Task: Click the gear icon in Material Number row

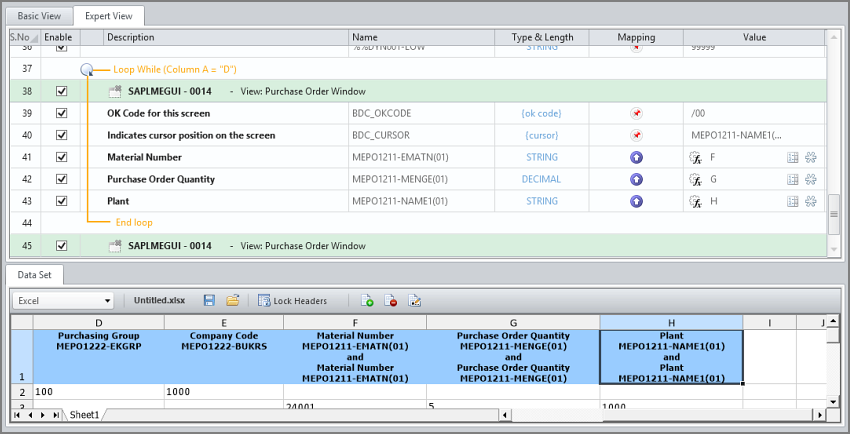Action: point(811,158)
